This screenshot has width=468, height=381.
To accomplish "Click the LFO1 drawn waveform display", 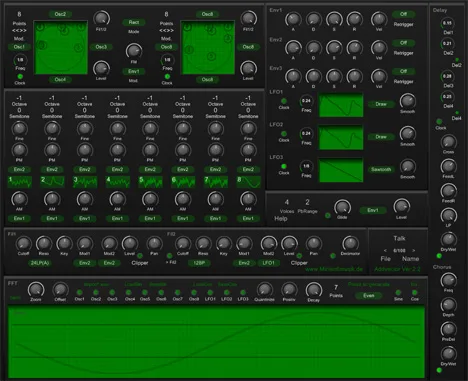I will [x=341, y=105].
